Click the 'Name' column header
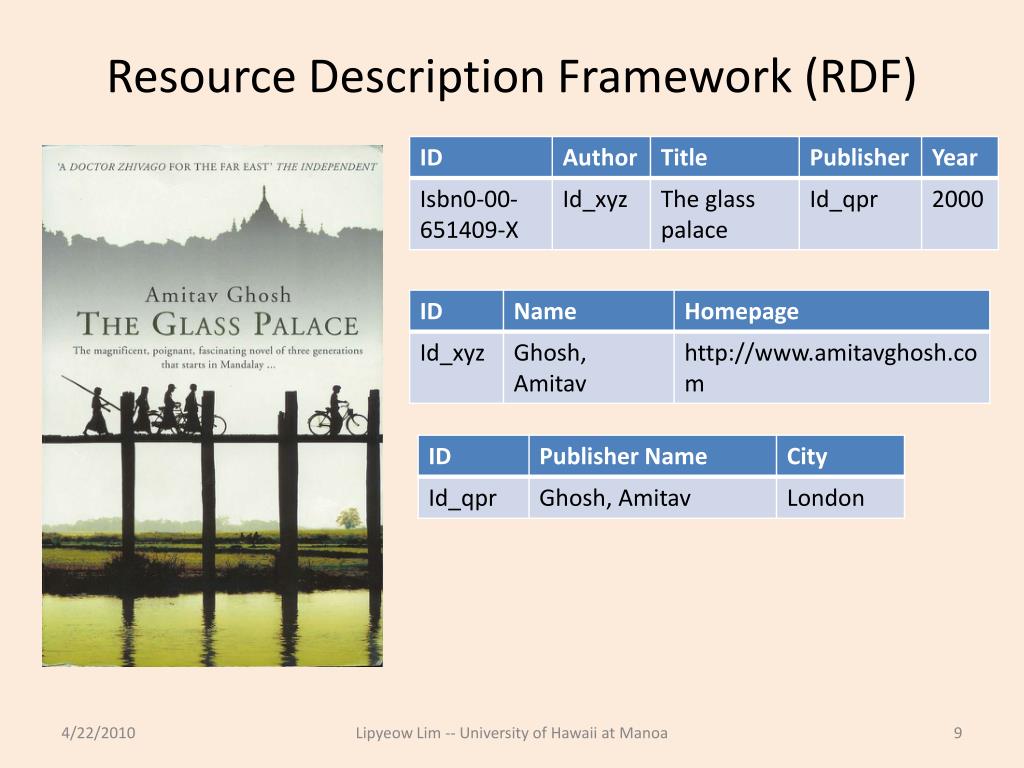The image size is (1024, 768). (588, 311)
